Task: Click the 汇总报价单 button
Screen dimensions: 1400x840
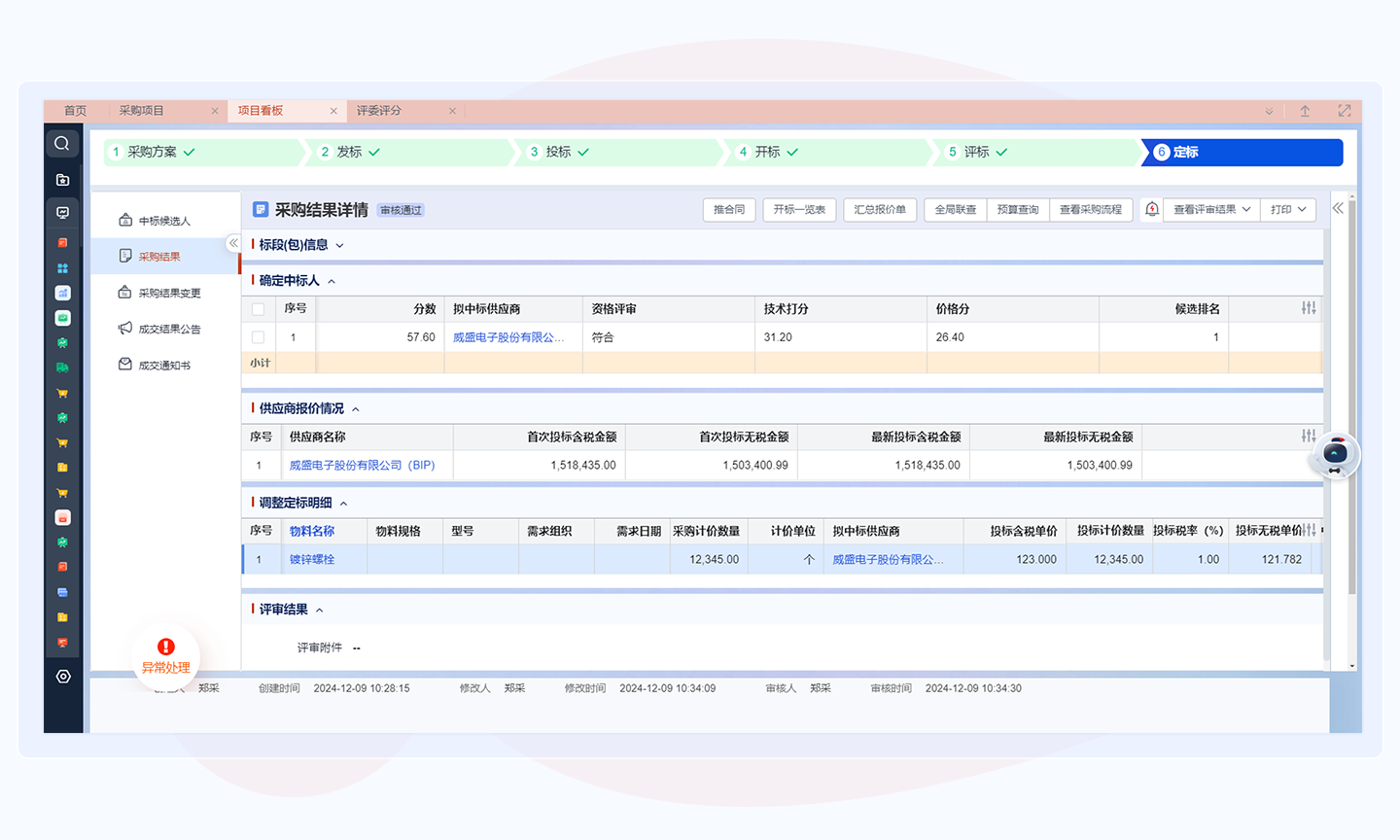Action: point(880,209)
